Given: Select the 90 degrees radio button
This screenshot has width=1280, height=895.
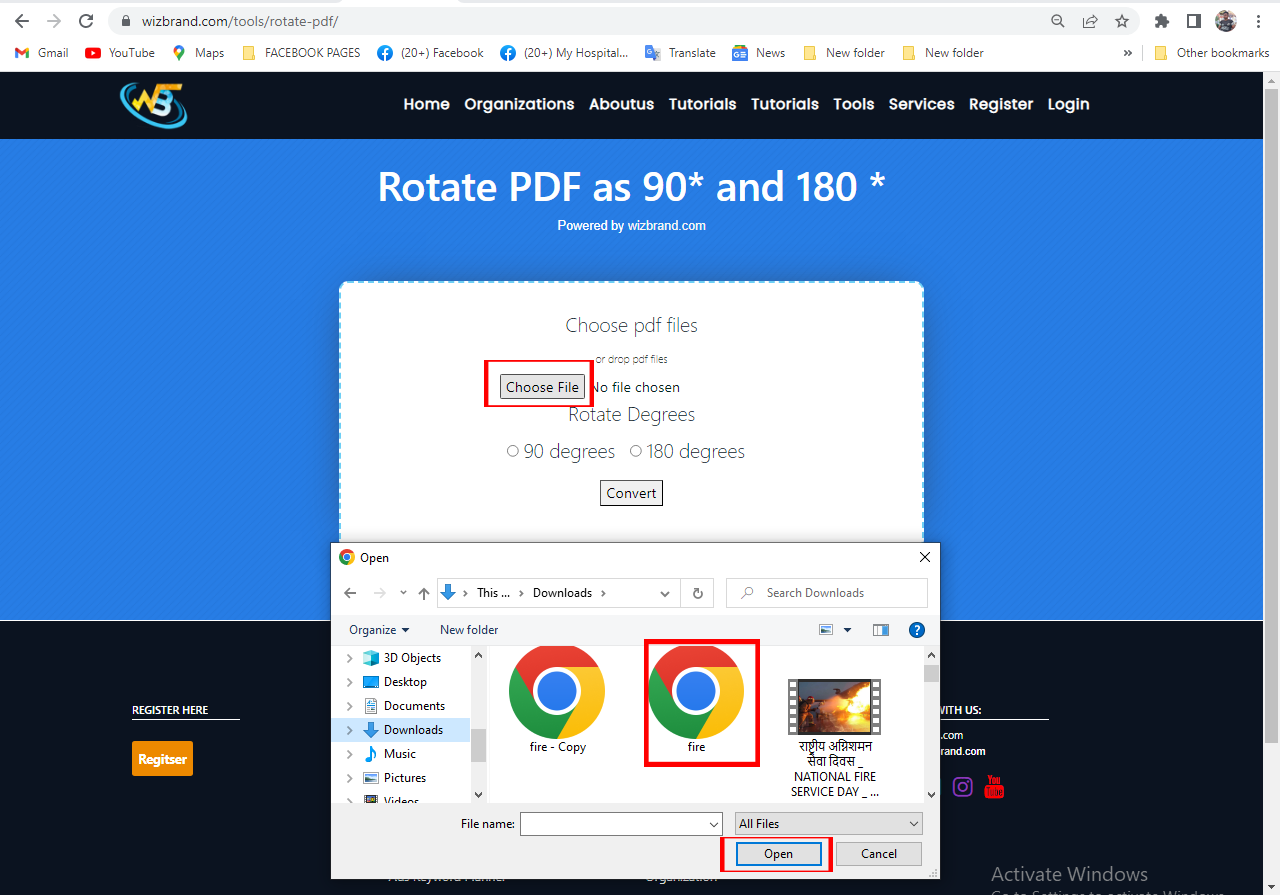Looking at the screenshot, I should (513, 452).
